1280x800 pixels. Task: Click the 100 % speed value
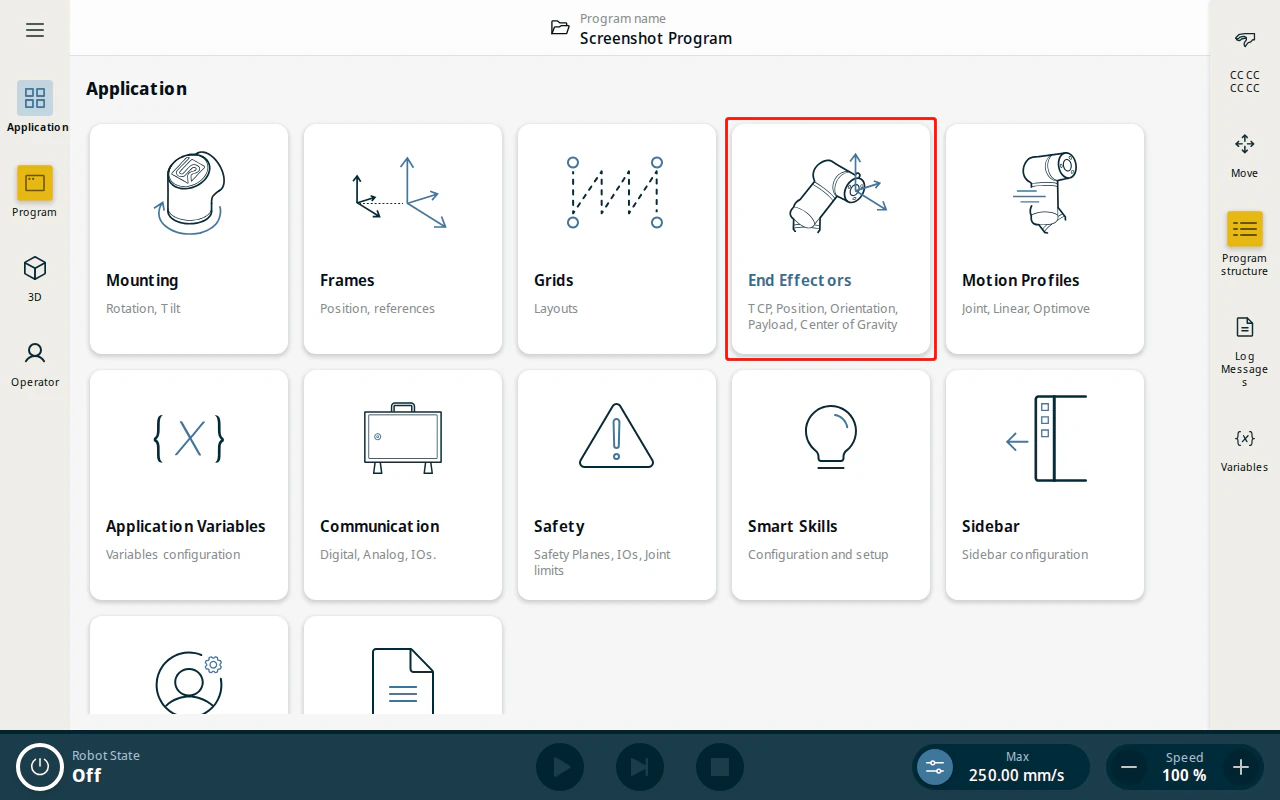1184,775
